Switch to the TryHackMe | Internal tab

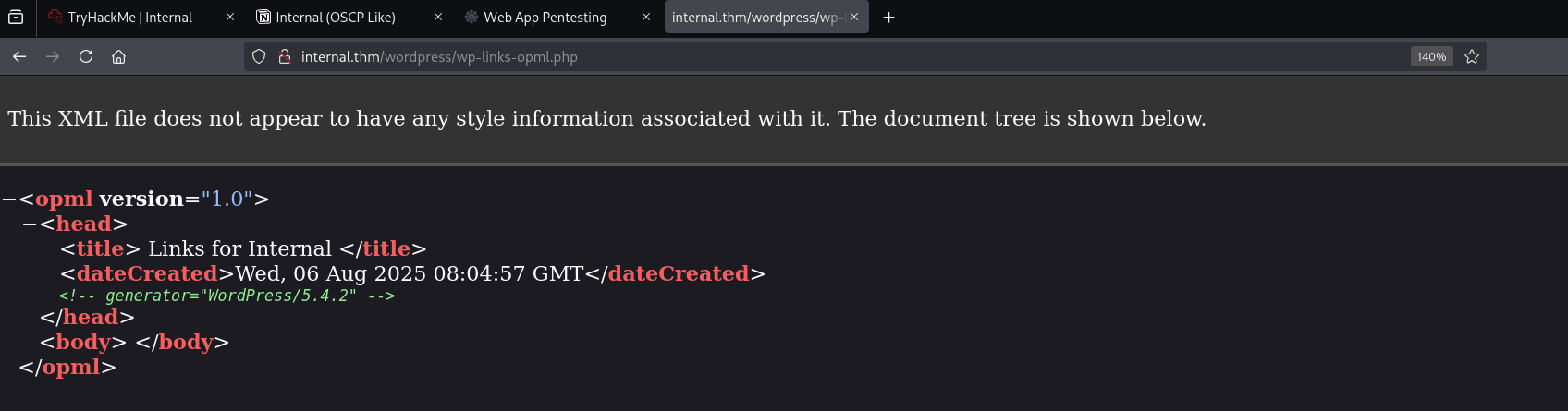[x=129, y=17]
